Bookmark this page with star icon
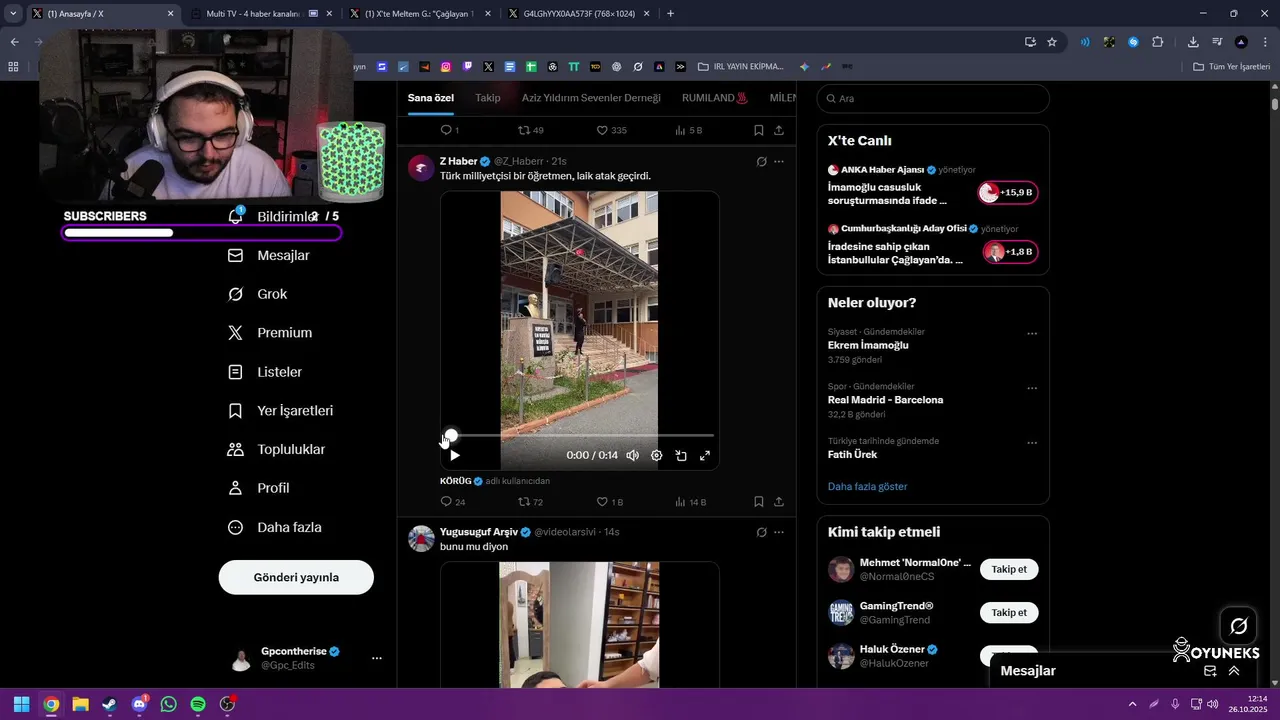Viewport: 1280px width, 720px height. pyautogui.click(x=1052, y=42)
